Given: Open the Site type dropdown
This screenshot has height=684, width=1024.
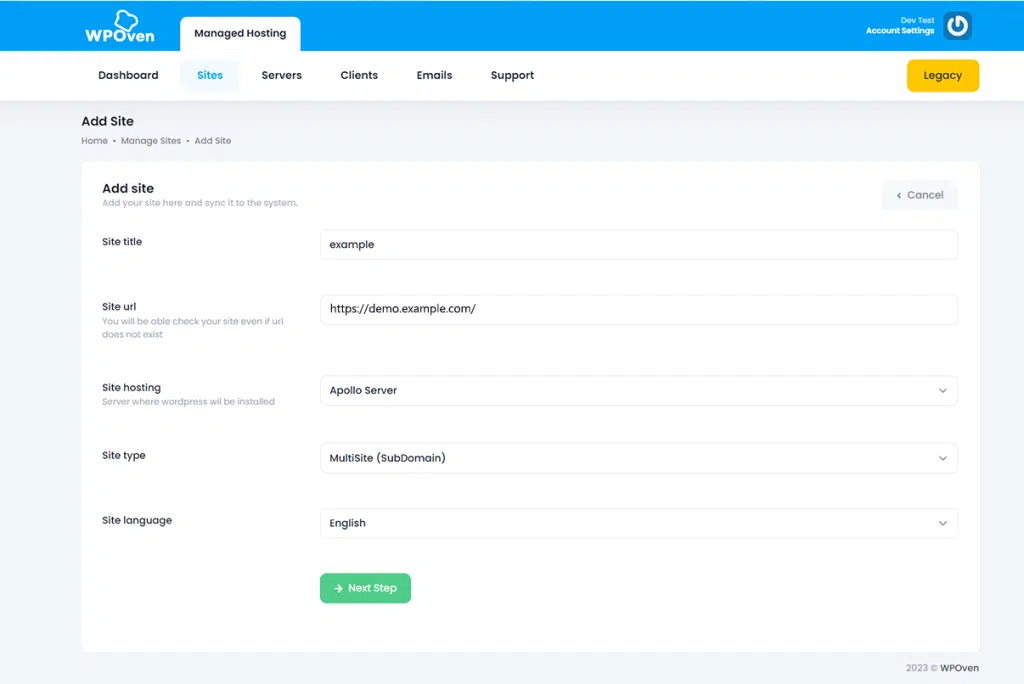Looking at the screenshot, I should click(x=639, y=457).
